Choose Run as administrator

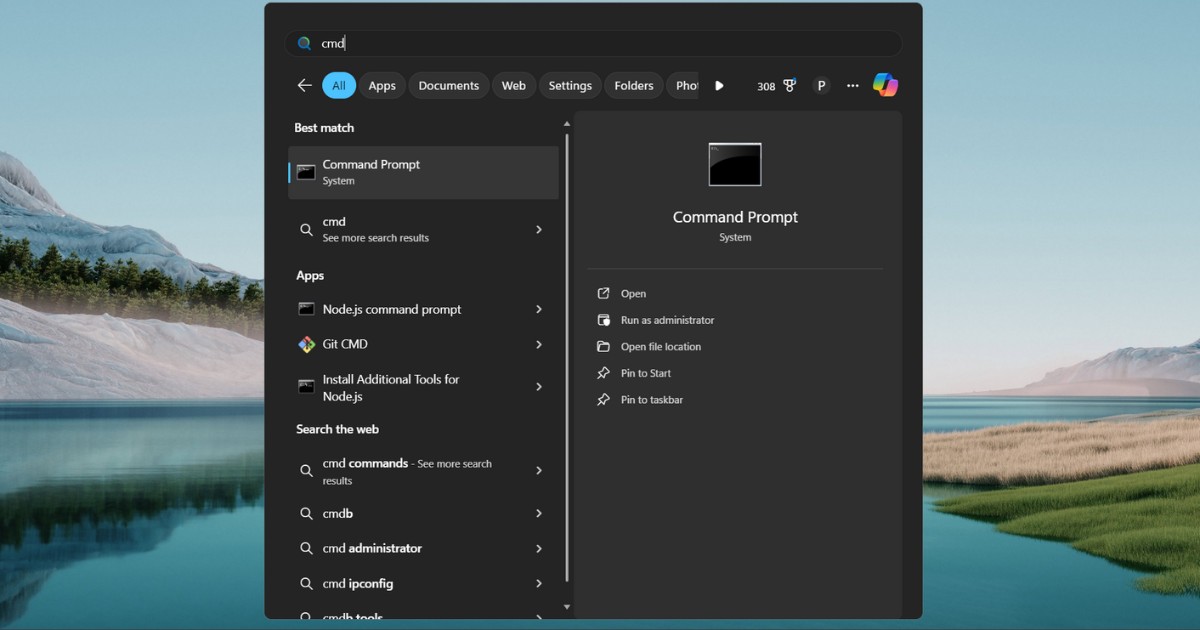pos(667,320)
